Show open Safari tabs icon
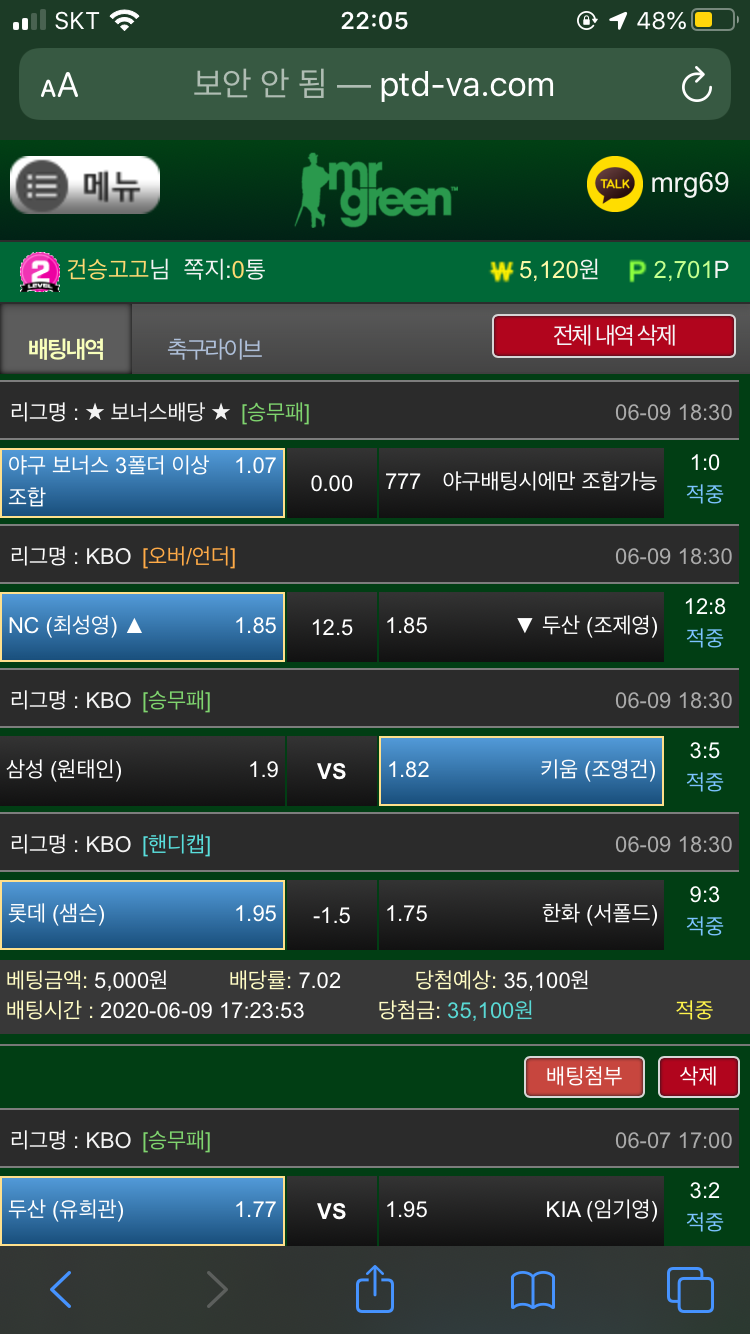The width and height of the screenshot is (750, 1334). (x=690, y=1289)
